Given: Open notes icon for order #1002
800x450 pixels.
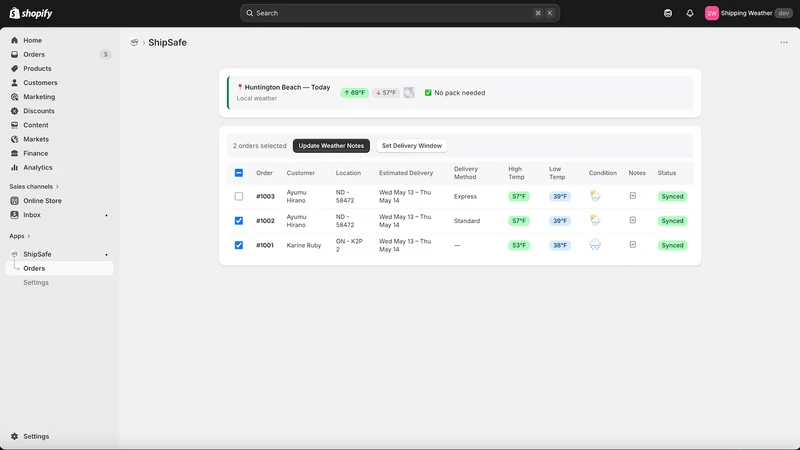Looking at the screenshot, I should (x=633, y=220).
